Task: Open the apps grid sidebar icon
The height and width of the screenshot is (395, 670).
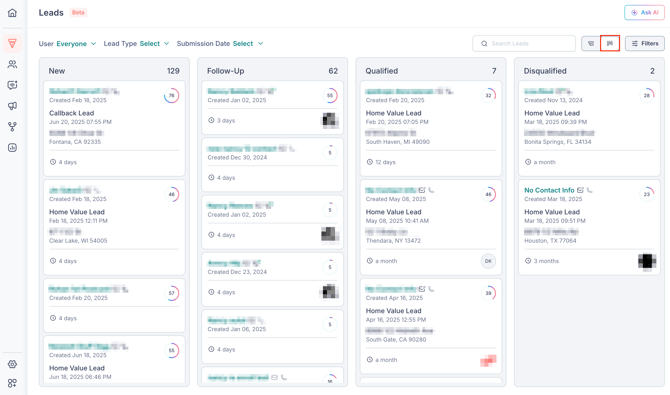Action: pyautogui.click(x=12, y=383)
